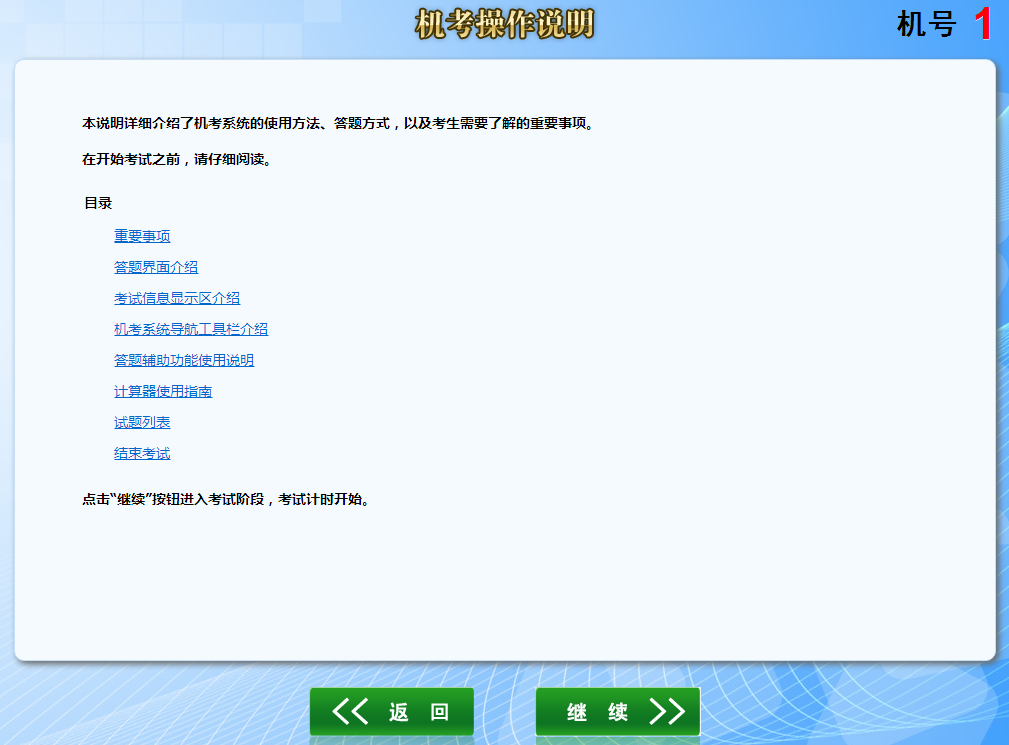
Task: Open the 机考系统导航工具栏介绍 link
Action: [191, 329]
